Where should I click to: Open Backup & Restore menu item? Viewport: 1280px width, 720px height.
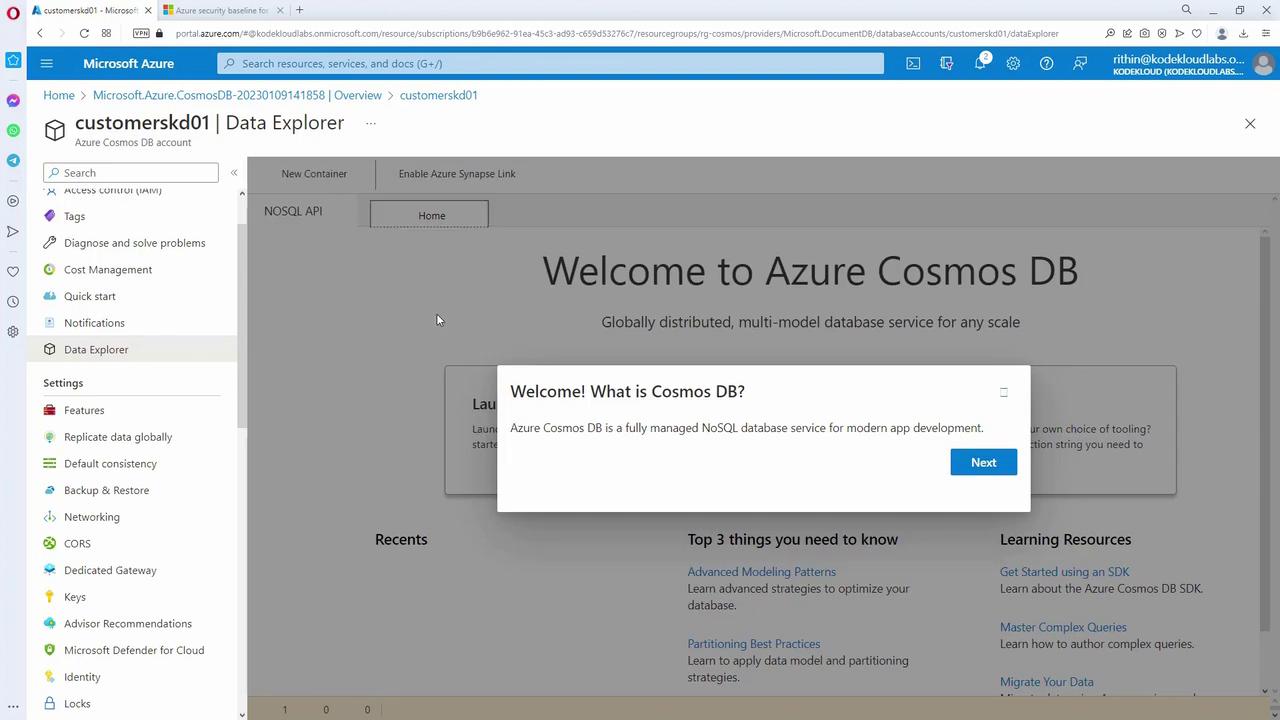106,490
